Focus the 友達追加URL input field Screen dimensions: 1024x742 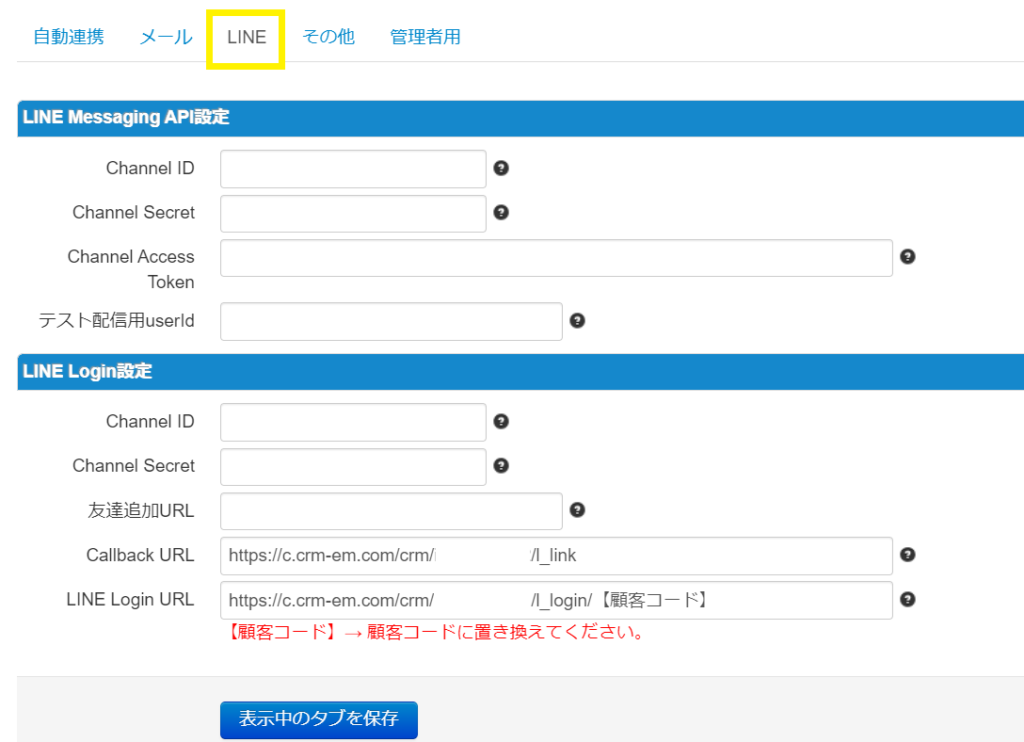(x=391, y=511)
